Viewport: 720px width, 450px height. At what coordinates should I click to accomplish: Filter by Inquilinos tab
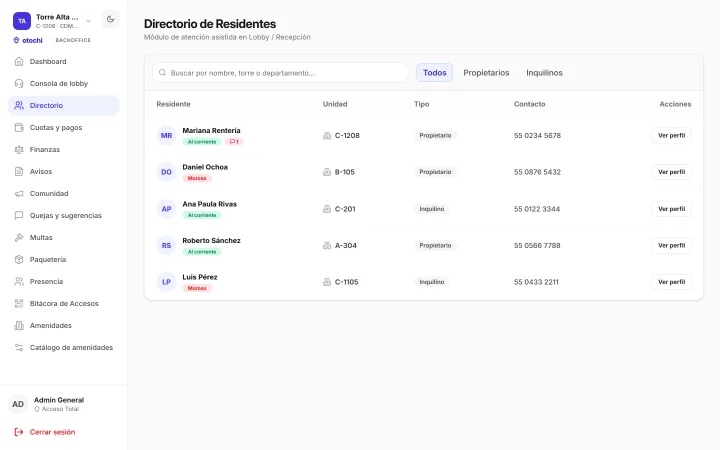click(x=544, y=73)
